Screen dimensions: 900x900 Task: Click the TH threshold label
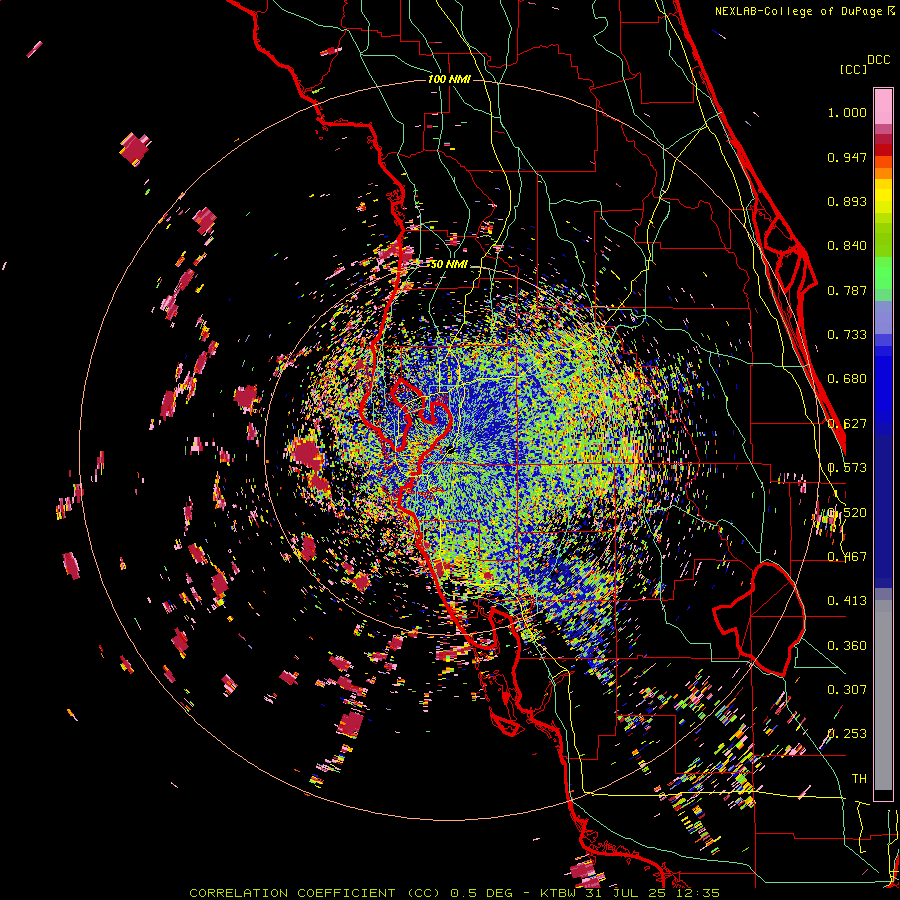859,779
